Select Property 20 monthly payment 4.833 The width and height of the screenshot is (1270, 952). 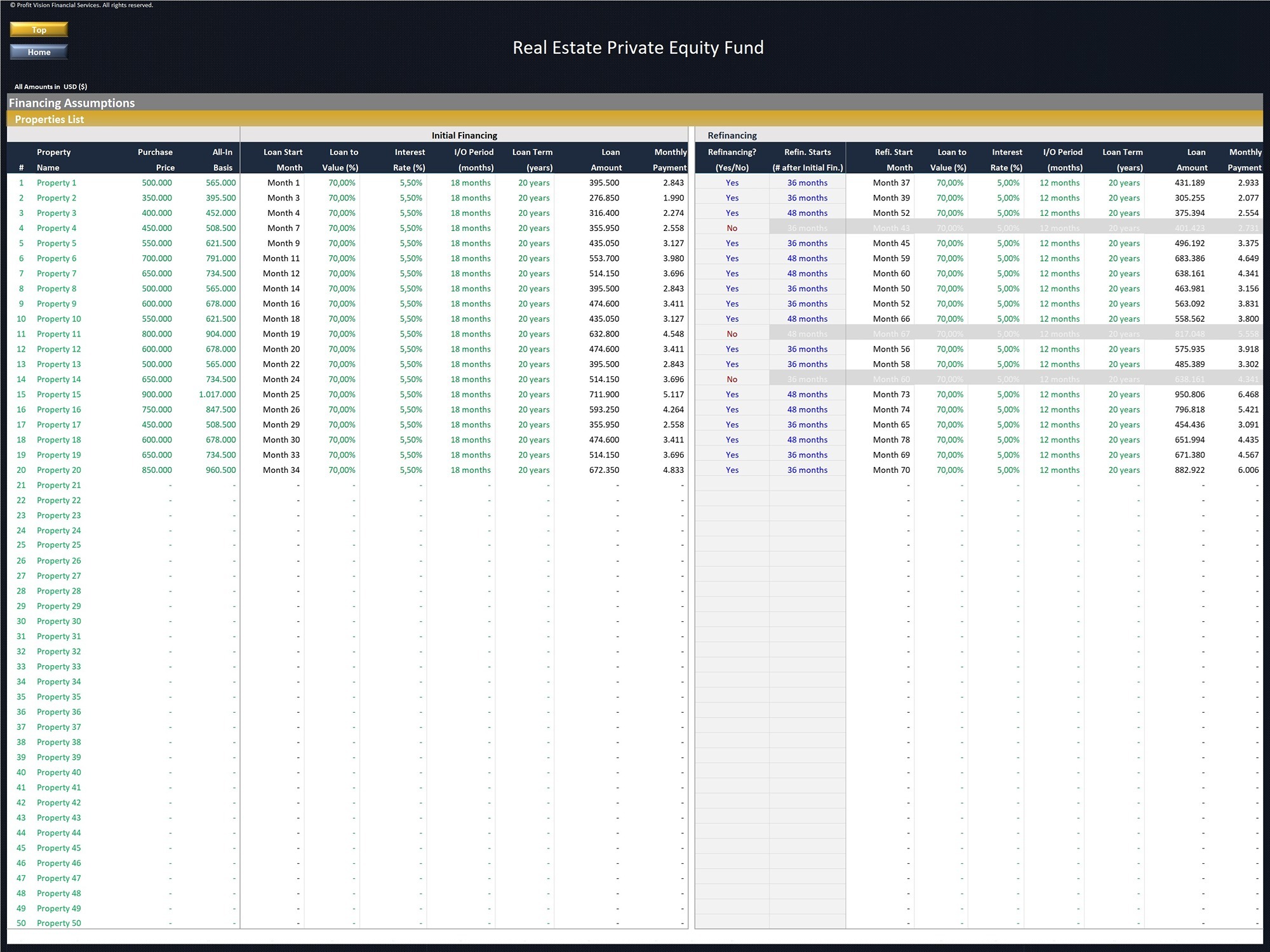tap(674, 470)
